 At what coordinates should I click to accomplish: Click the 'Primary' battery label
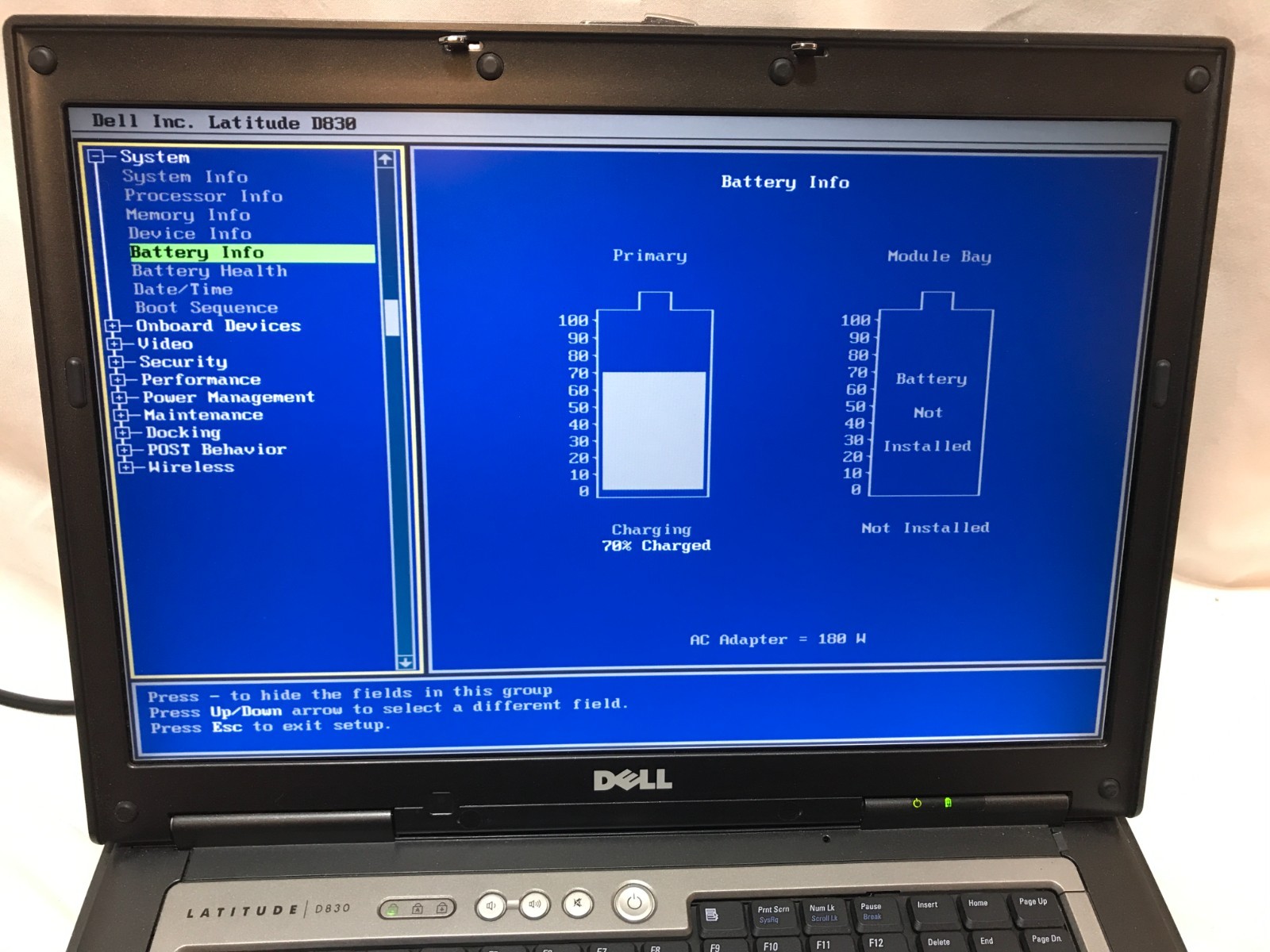point(650,255)
